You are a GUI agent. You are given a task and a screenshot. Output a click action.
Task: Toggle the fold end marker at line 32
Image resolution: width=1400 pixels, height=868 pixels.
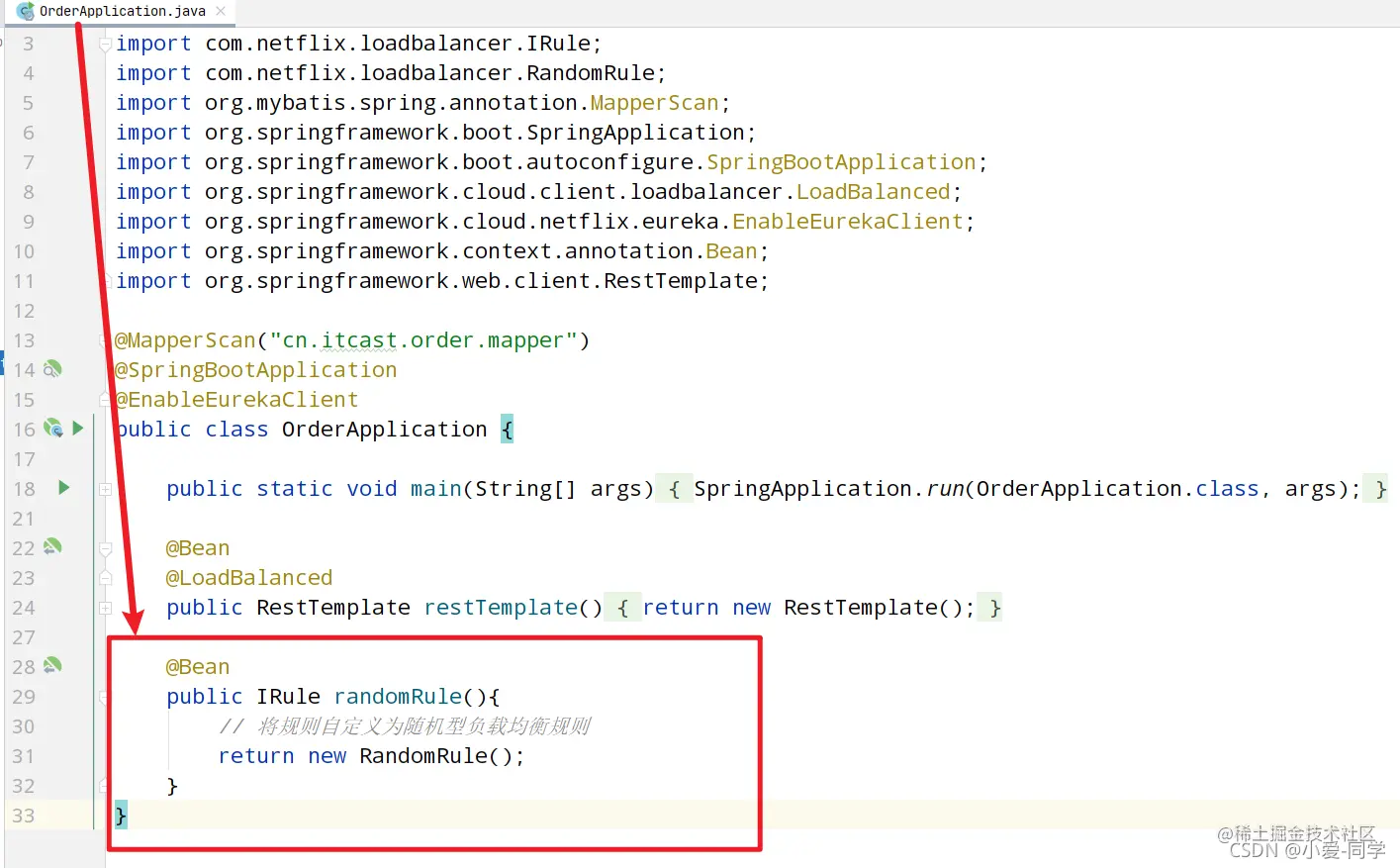(x=105, y=786)
